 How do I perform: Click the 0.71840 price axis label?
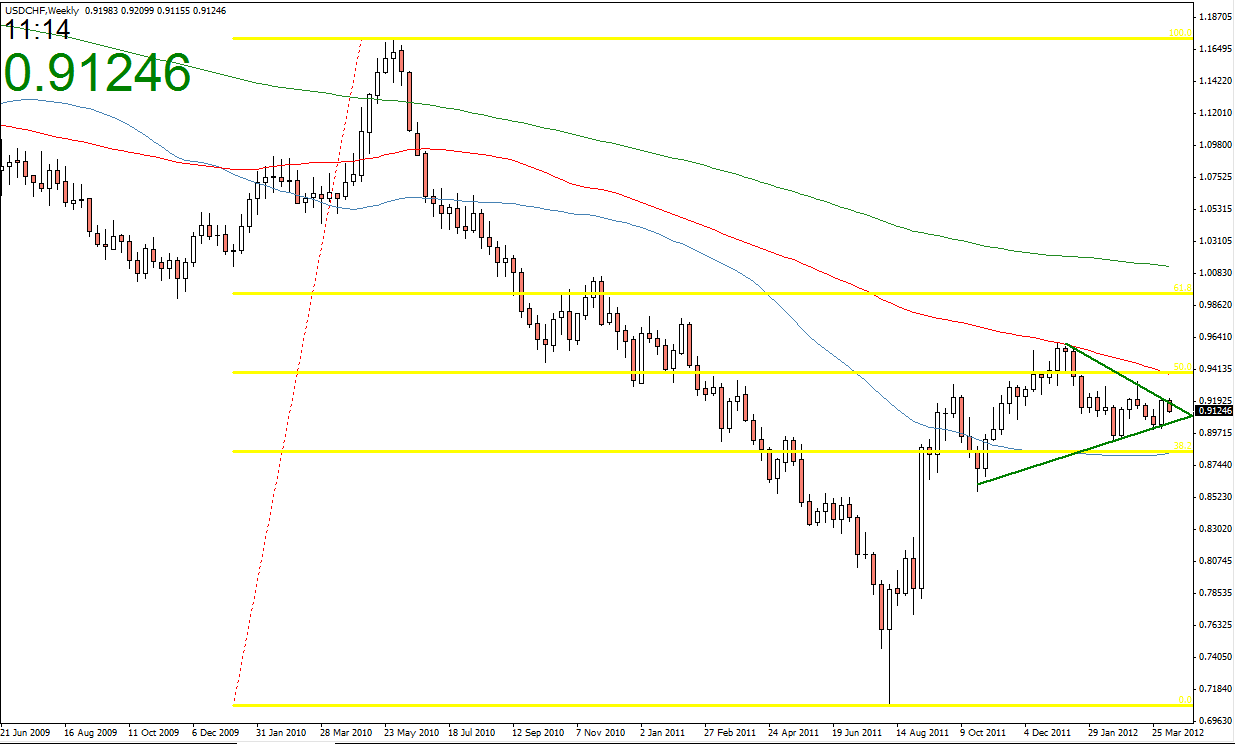pyautogui.click(x=1215, y=689)
